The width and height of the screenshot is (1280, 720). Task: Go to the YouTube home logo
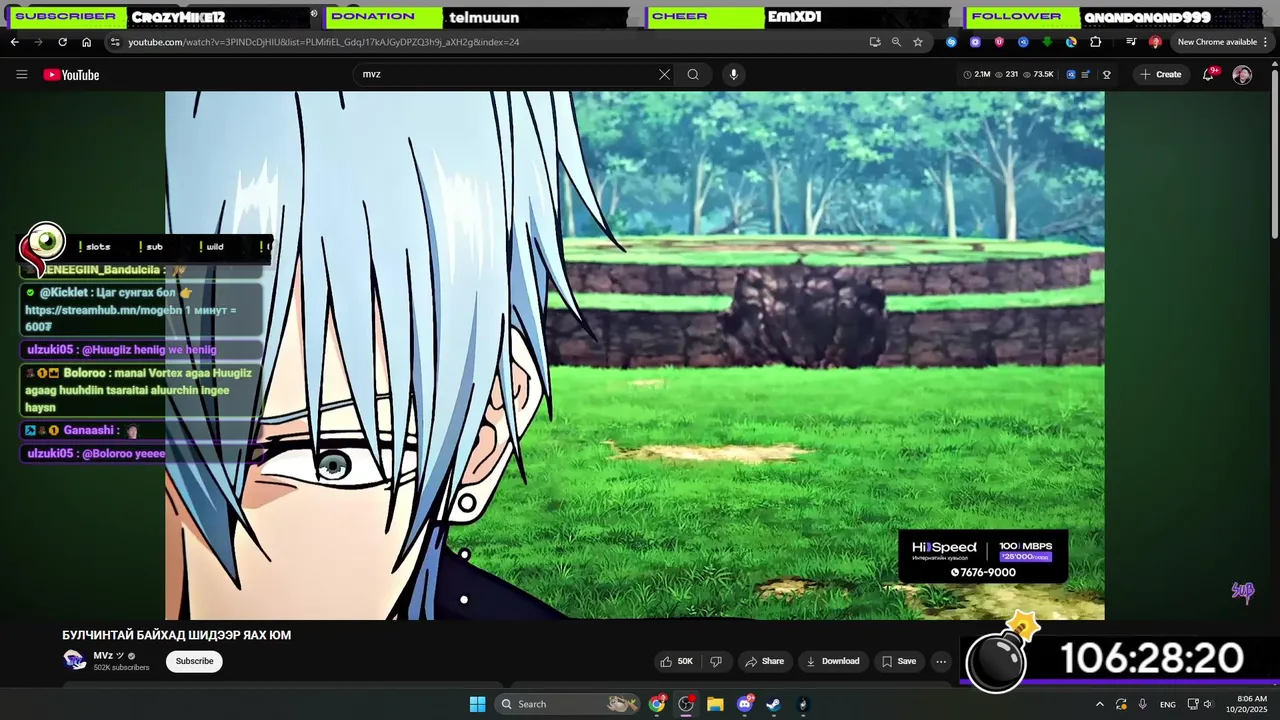[x=71, y=75]
